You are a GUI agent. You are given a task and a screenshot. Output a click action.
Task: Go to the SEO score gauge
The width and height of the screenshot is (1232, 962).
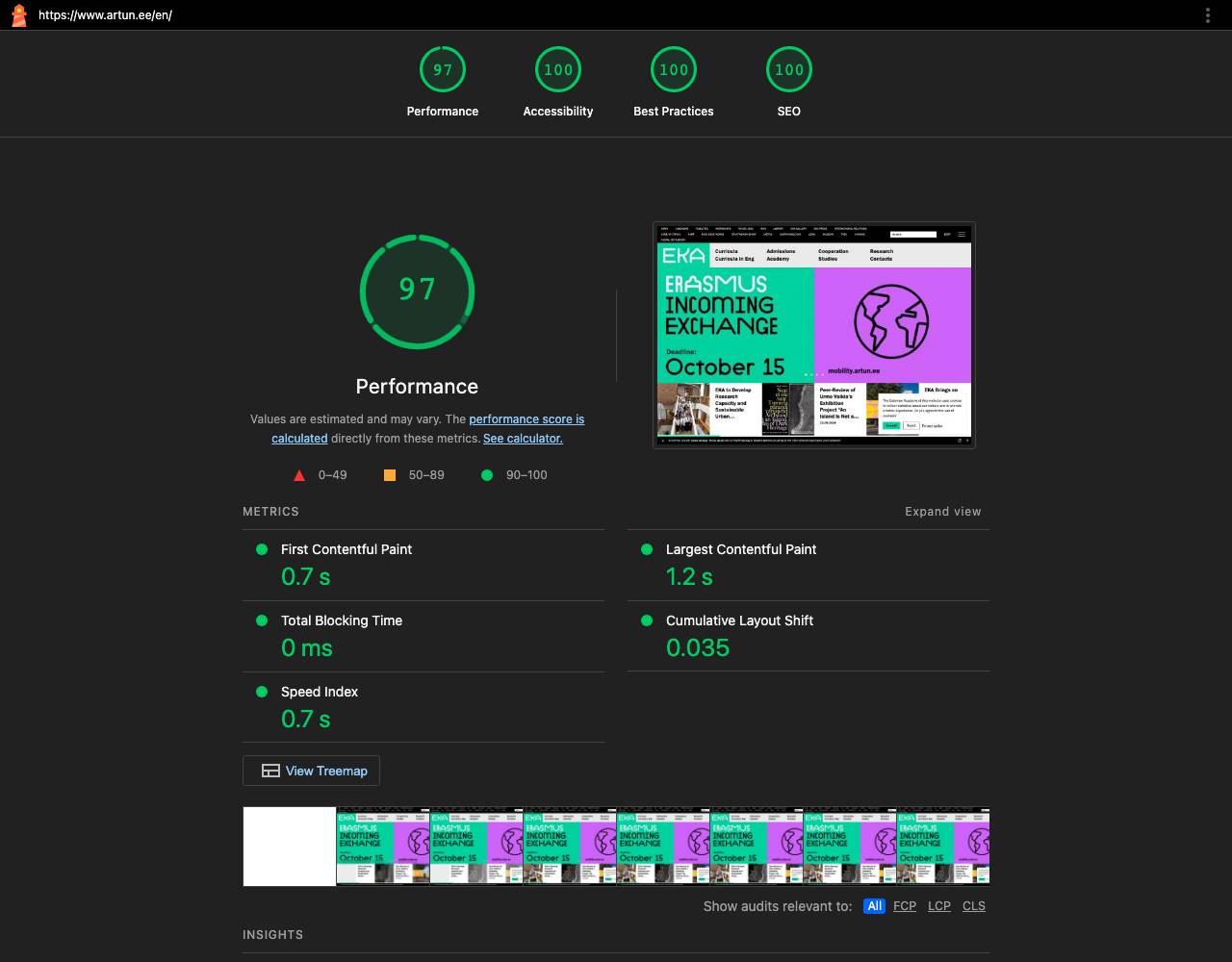tap(789, 83)
